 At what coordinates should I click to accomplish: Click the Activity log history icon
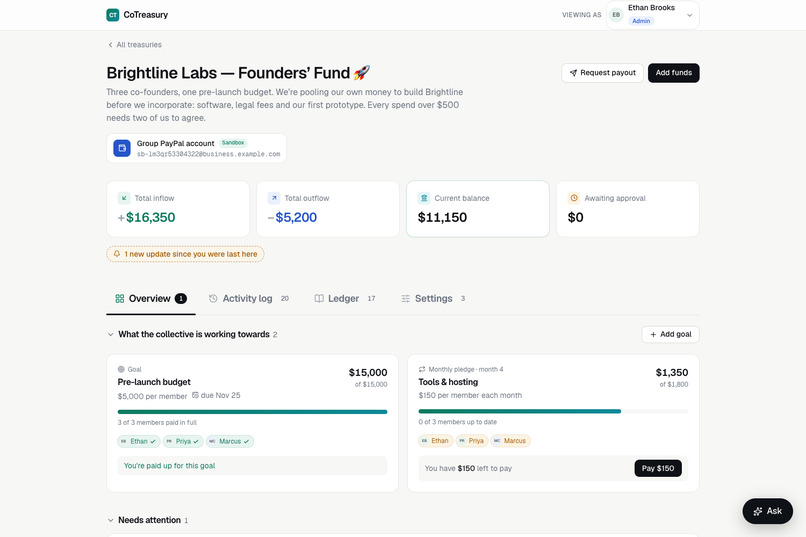(x=213, y=299)
